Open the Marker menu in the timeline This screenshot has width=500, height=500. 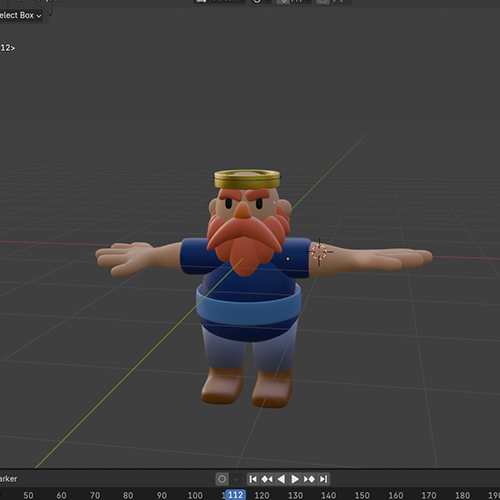tap(8, 479)
